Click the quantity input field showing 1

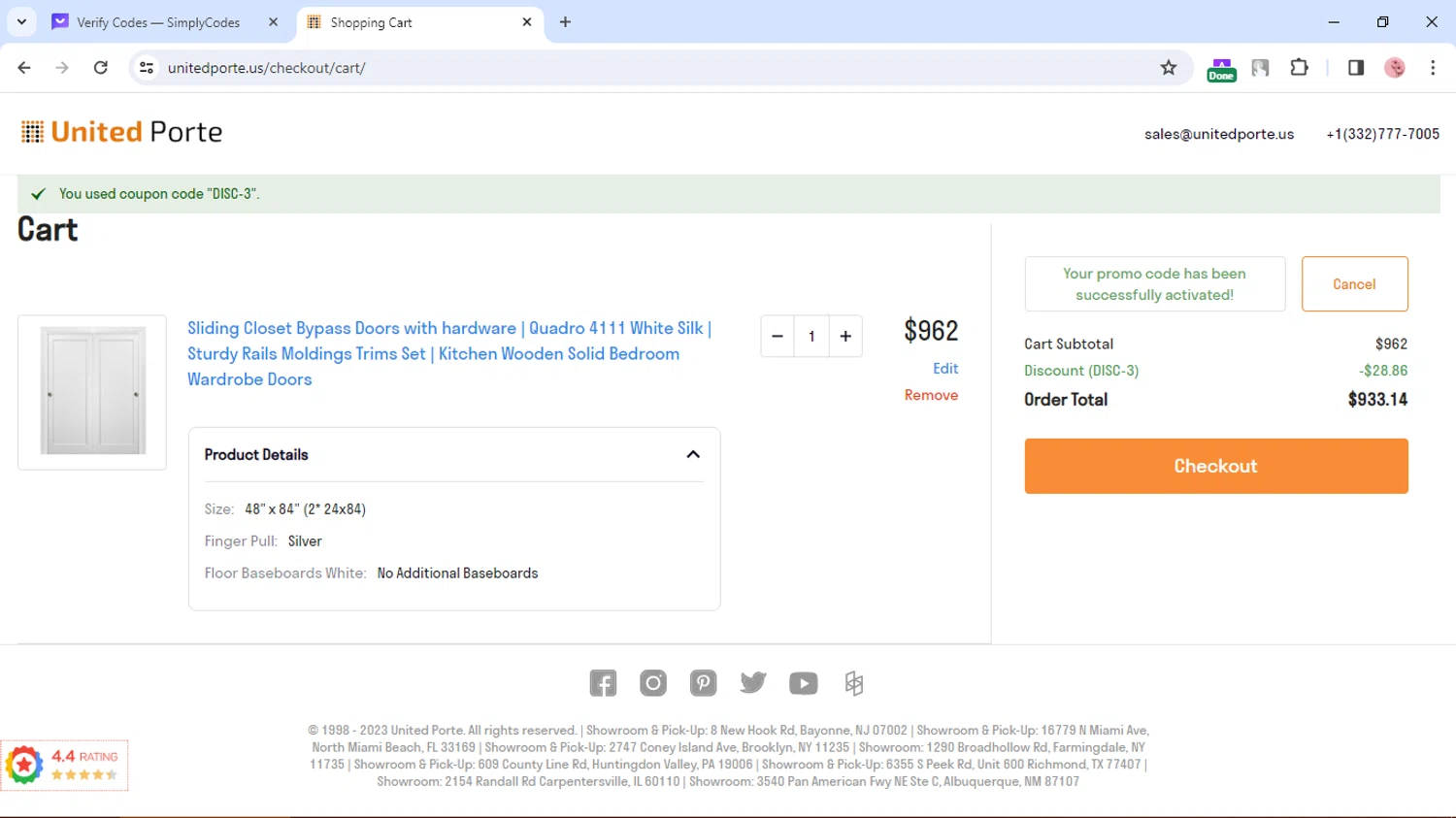click(x=811, y=337)
